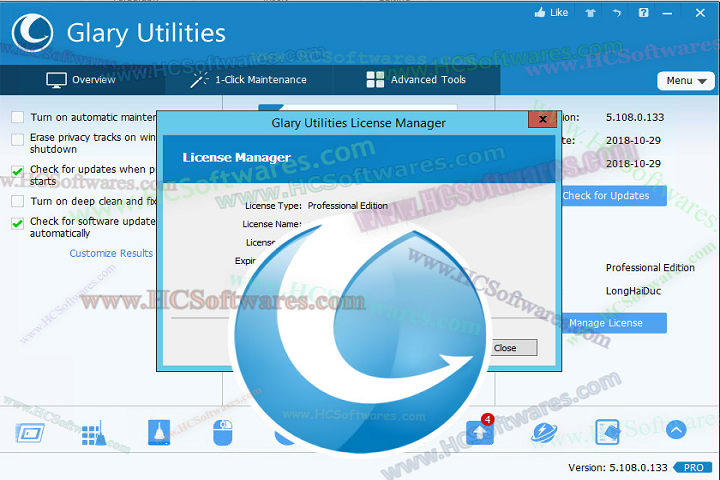720x480 pixels.
Task: Click the Manage License button
Action: pyautogui.click(x=614, y=323)
